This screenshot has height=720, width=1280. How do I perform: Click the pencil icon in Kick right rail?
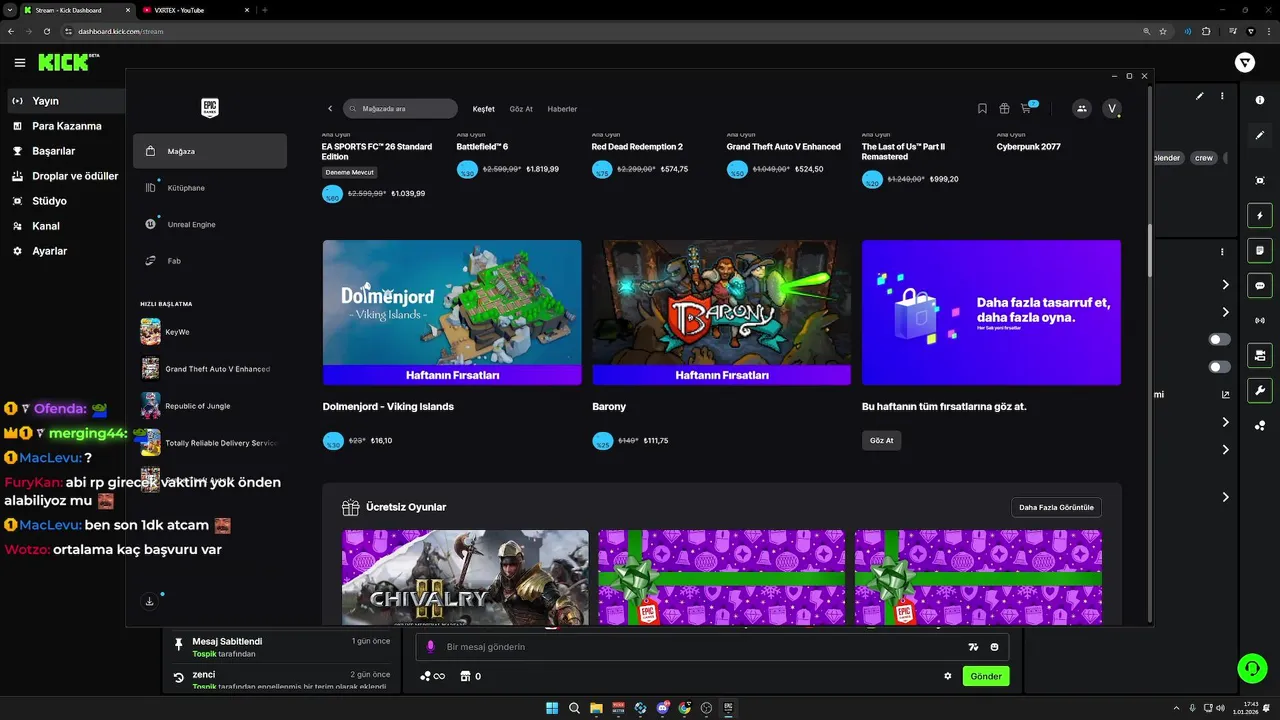pos(1260,135)
